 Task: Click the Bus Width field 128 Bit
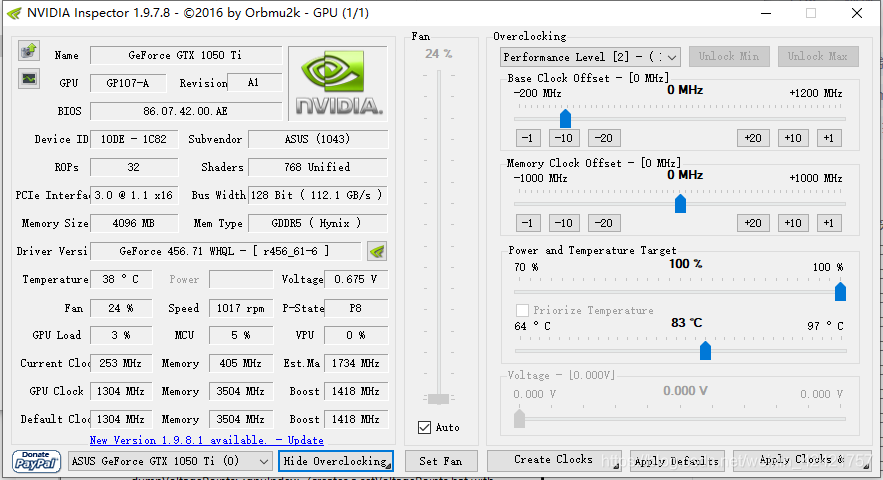tap(318, 195)
